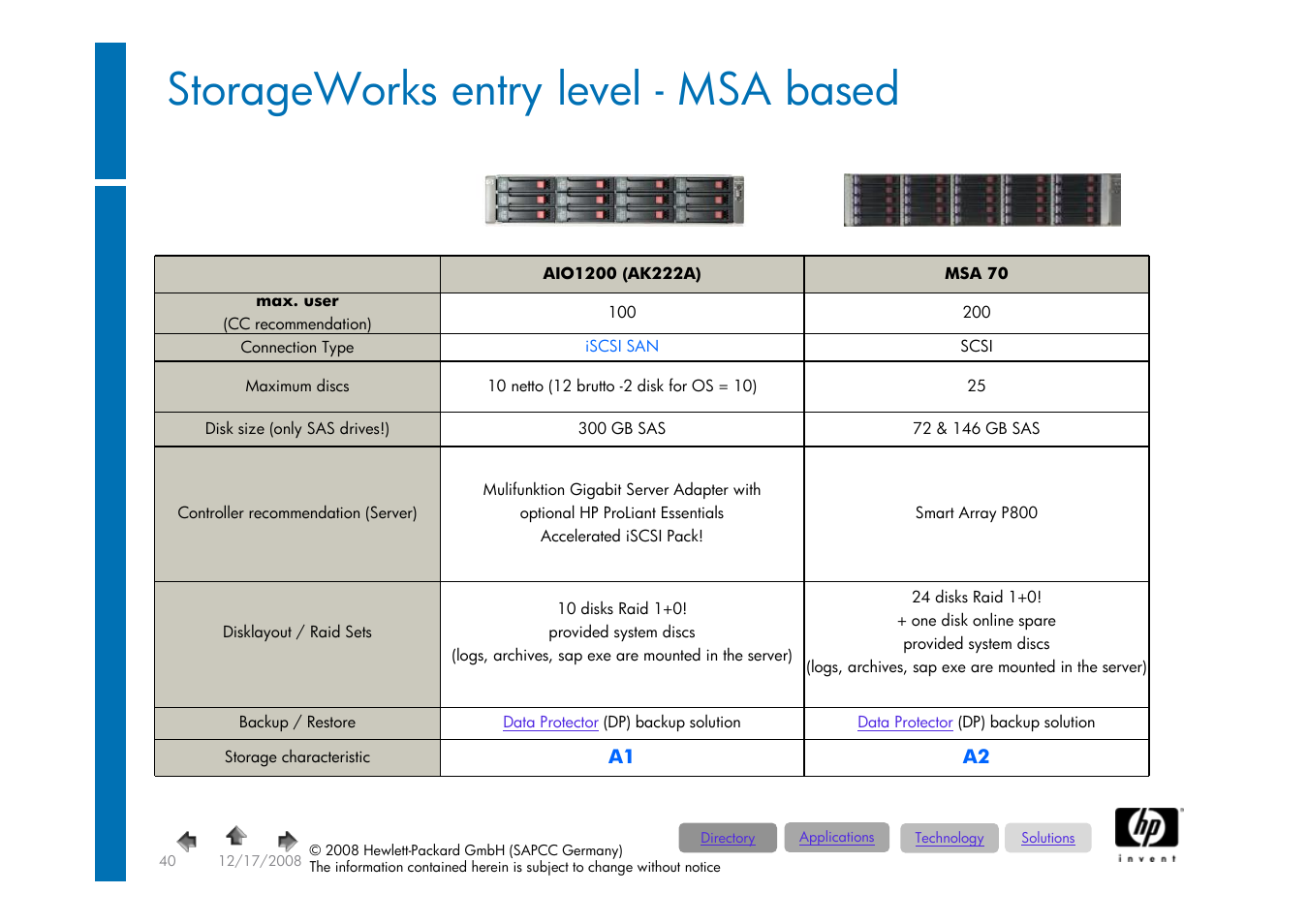Click the MSA 70 storage device image
The height and width of the screenshot is (924, 1308).
981,200
